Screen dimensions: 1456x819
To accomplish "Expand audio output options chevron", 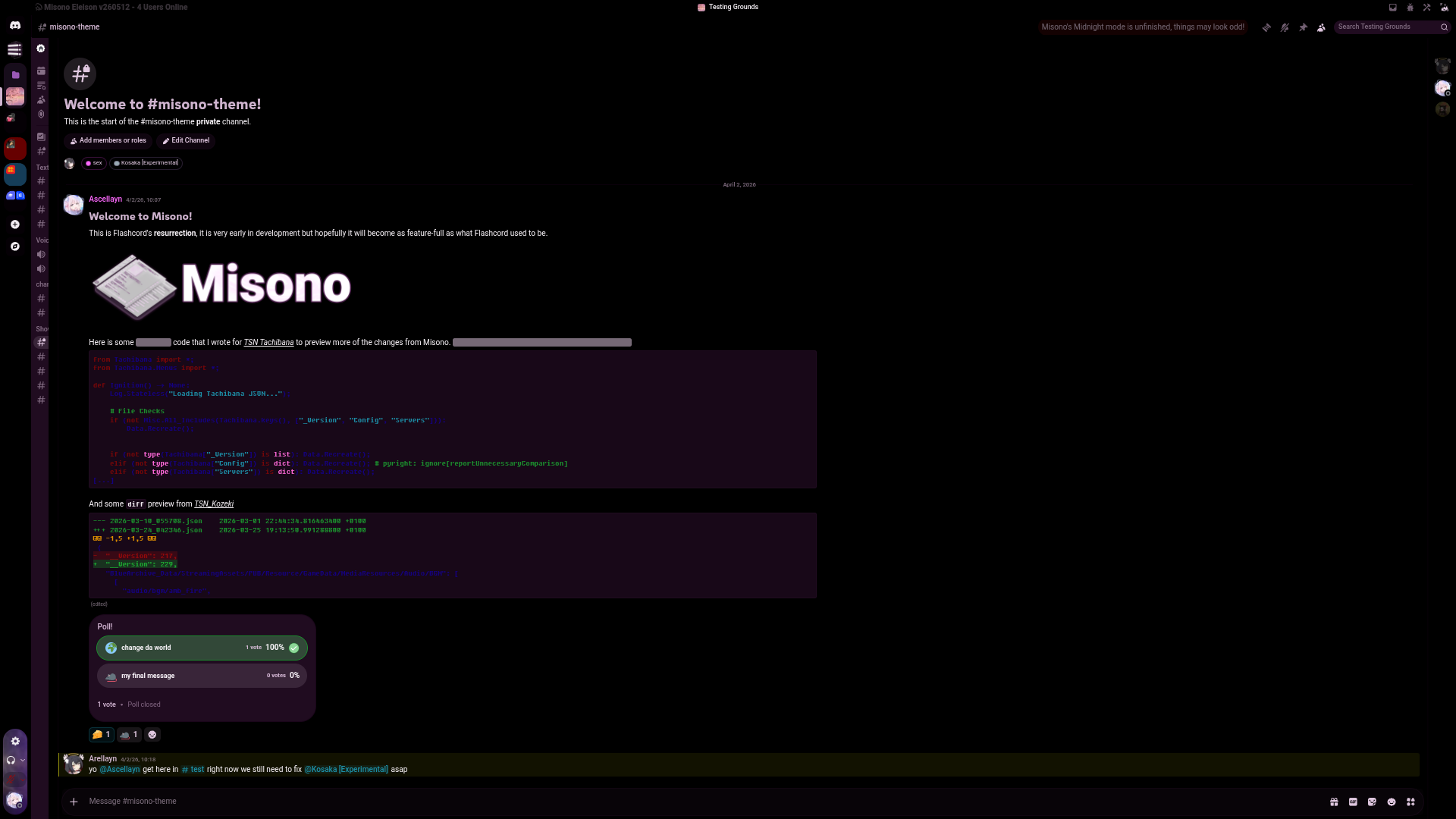I will click(23, 761).
